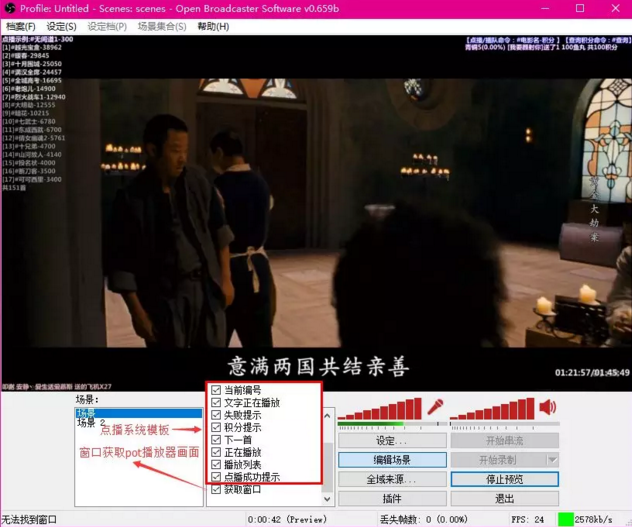Click the sources list scroll-down arrow
The image size is (632, 527).
(327, 499)
